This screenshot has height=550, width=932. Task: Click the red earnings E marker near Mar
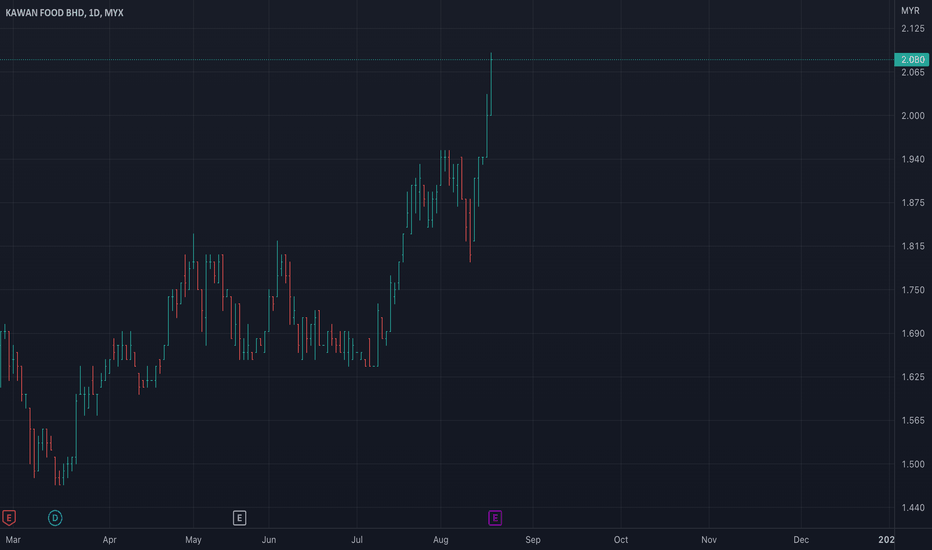(x=8, y=518)
